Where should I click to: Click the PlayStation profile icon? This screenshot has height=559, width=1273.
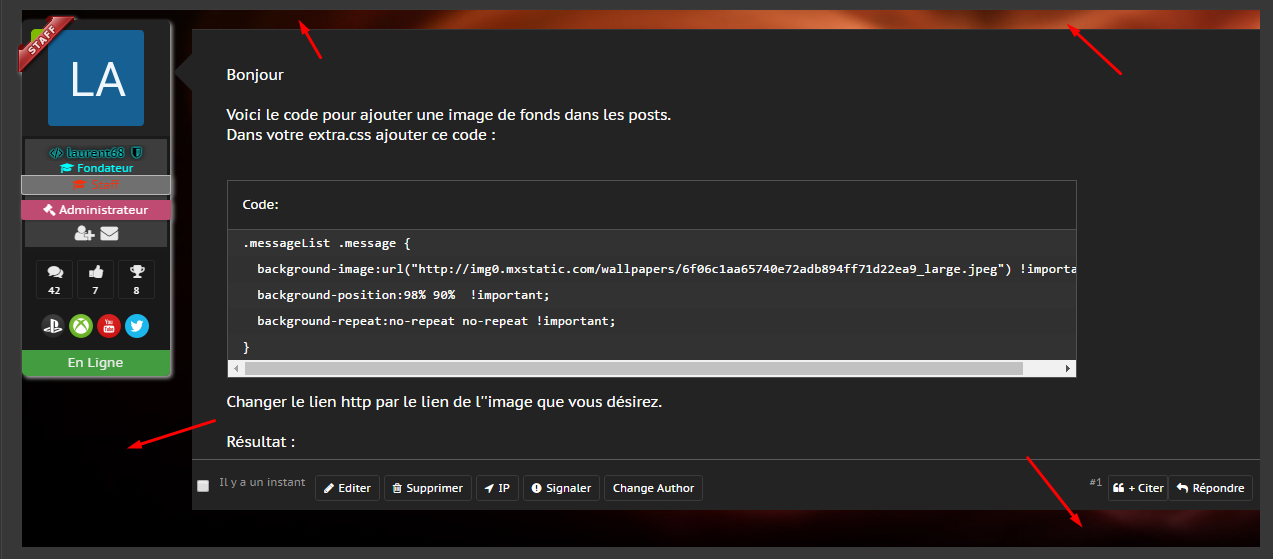click(x=53, y=326)
